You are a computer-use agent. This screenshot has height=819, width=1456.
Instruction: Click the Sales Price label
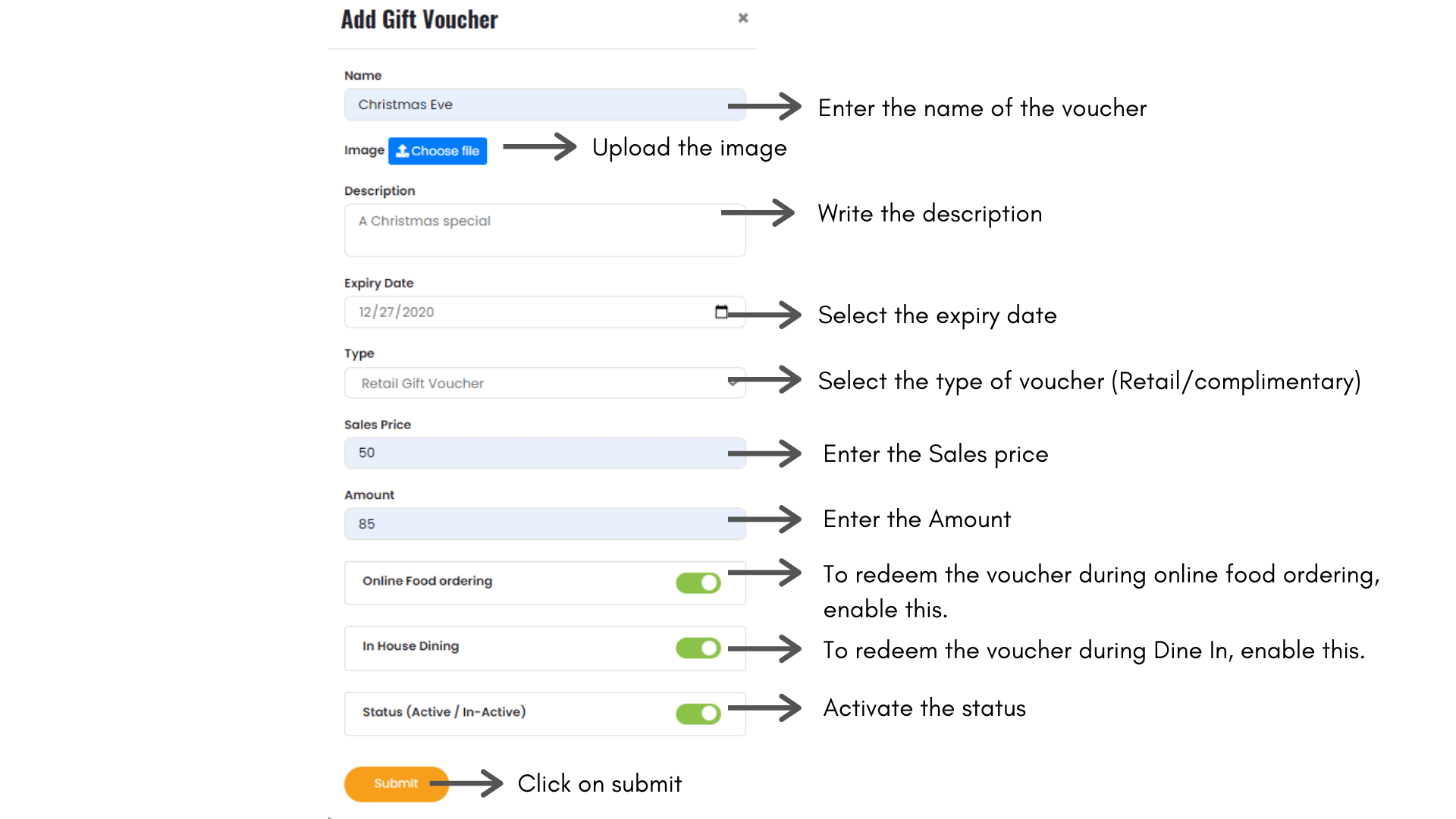point(377,425)
